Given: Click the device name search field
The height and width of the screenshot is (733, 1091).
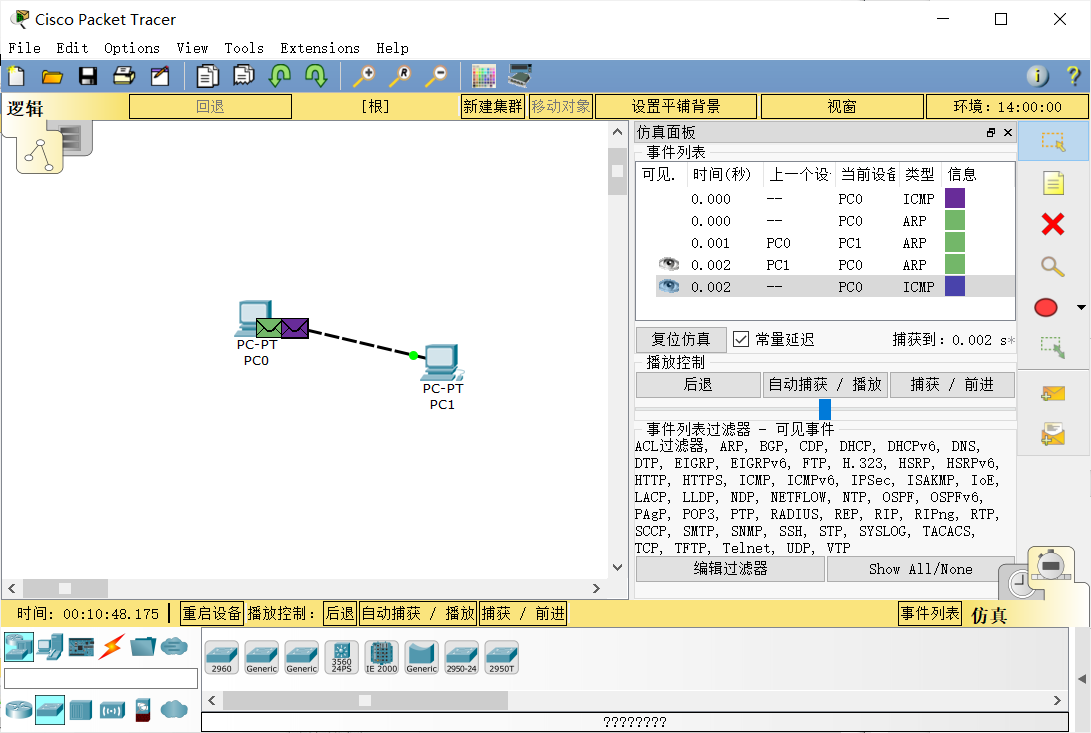Looking at the screenshot, I should click(x=101, y=679).
